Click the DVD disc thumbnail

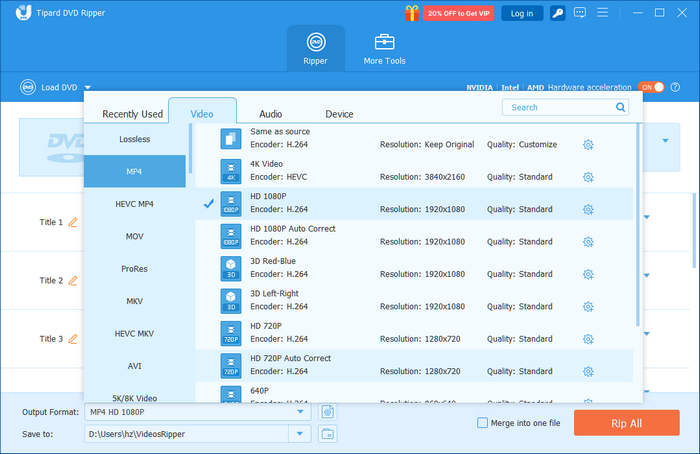click(x=51, y=147)
